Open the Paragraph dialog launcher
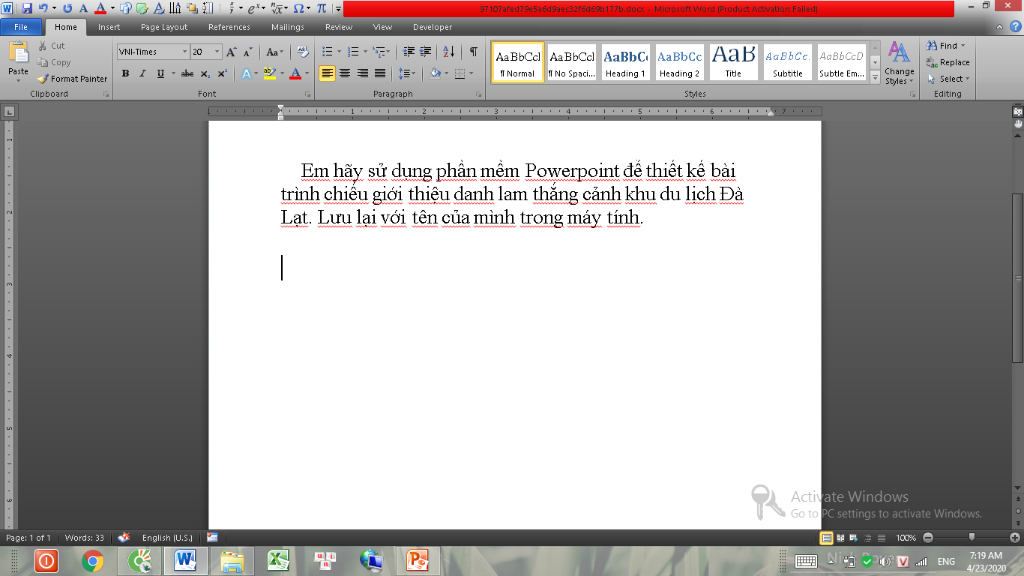 point(479,95)
